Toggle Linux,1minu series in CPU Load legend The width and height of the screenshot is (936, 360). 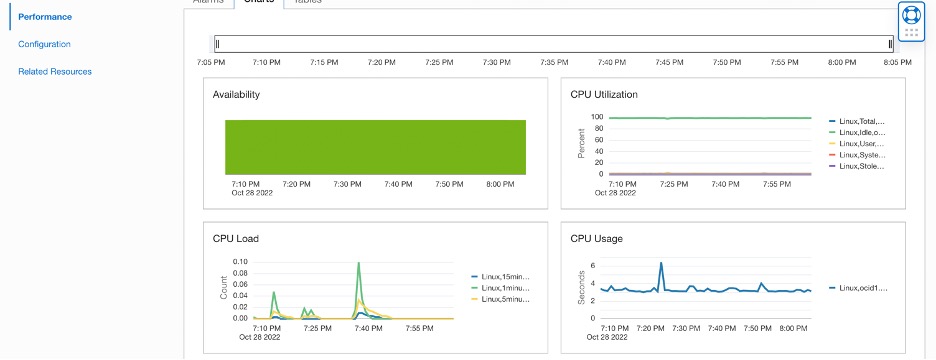point(500,288)
